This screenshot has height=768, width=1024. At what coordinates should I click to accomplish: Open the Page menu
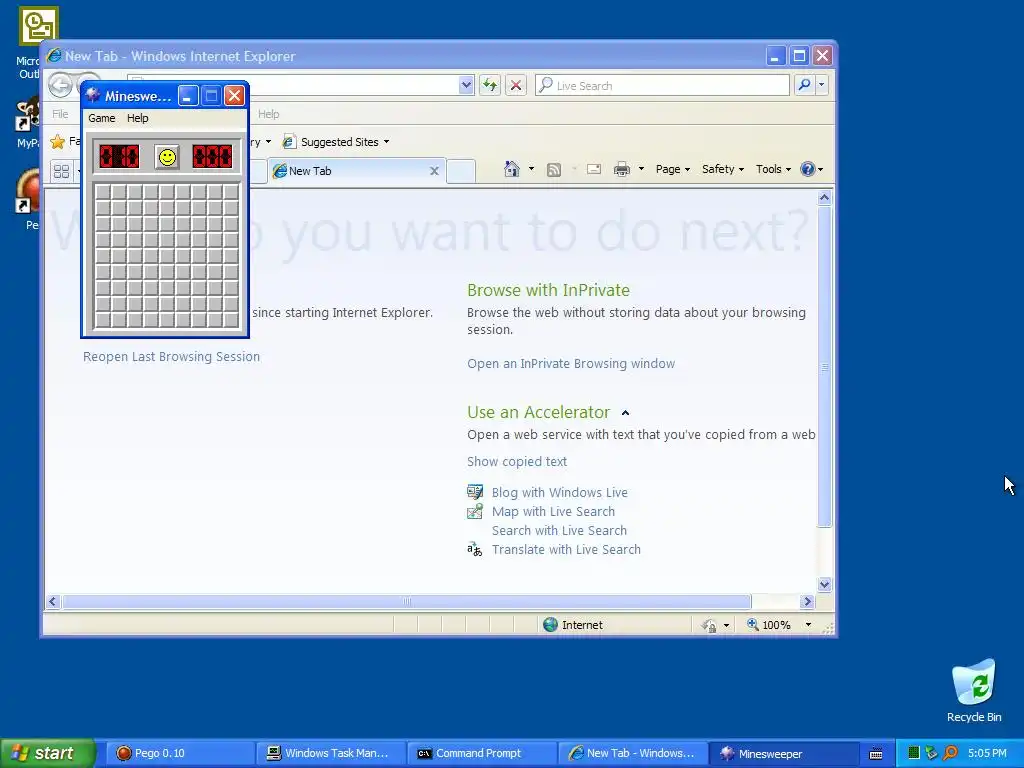(673, 169)
